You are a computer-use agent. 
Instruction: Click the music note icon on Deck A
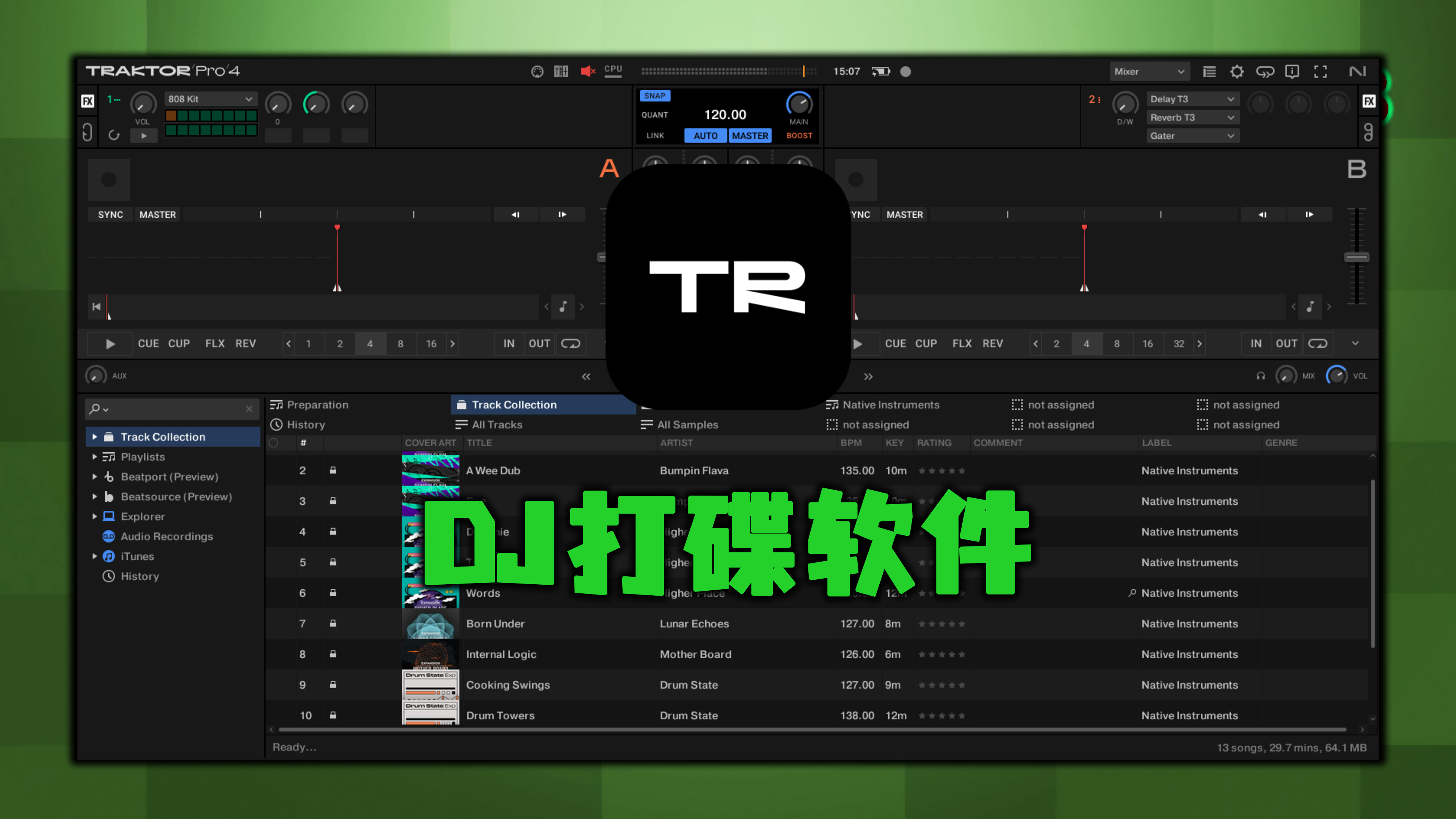[563, 306]
